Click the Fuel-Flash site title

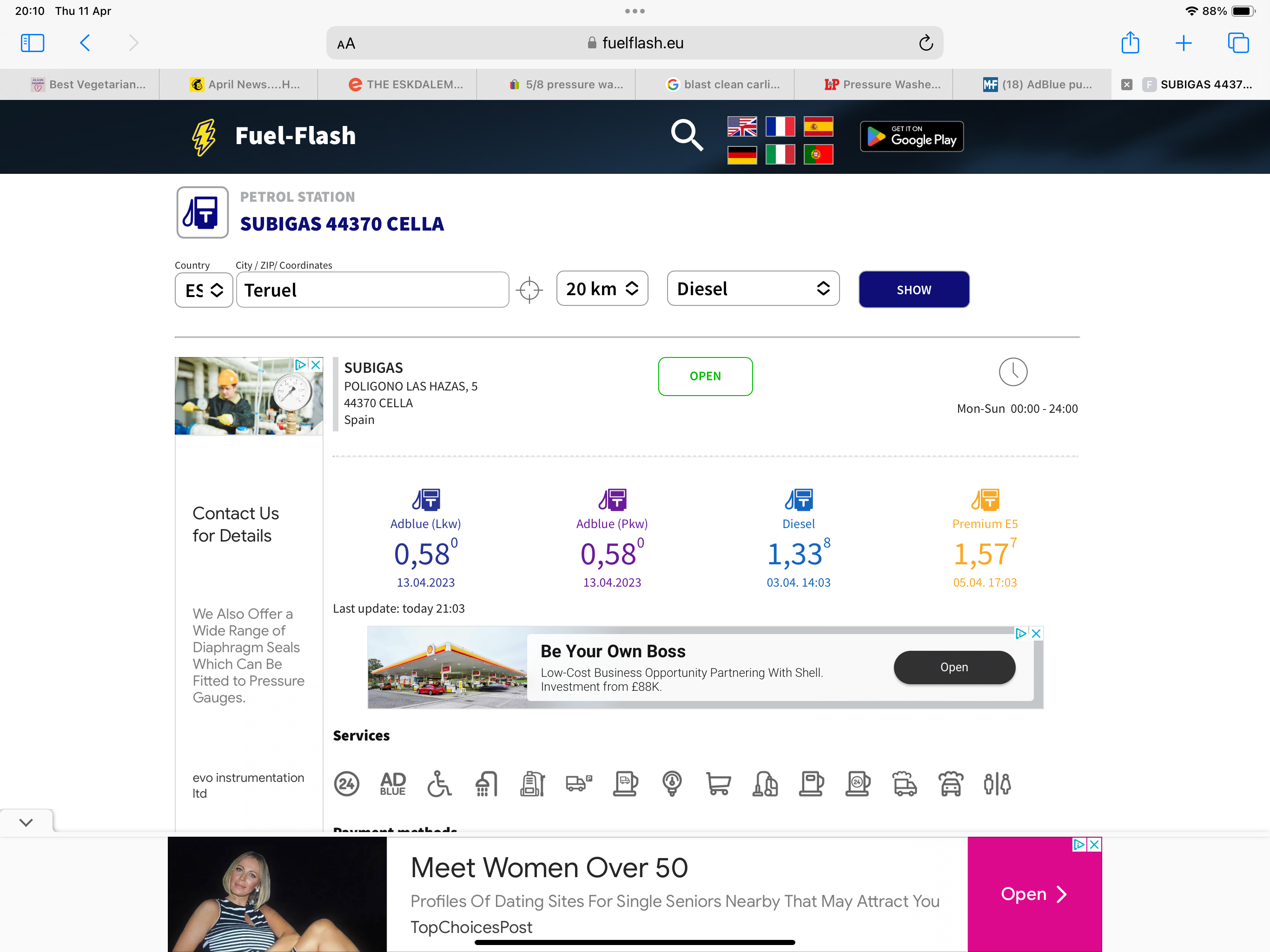point(295,136)
